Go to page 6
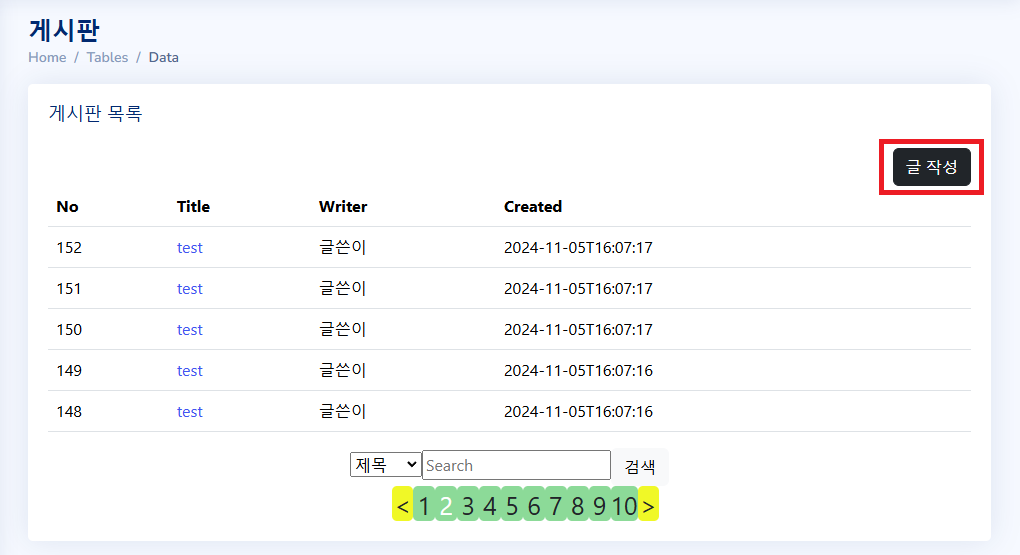Viewport: 1020px width, 555px height. 534,504
